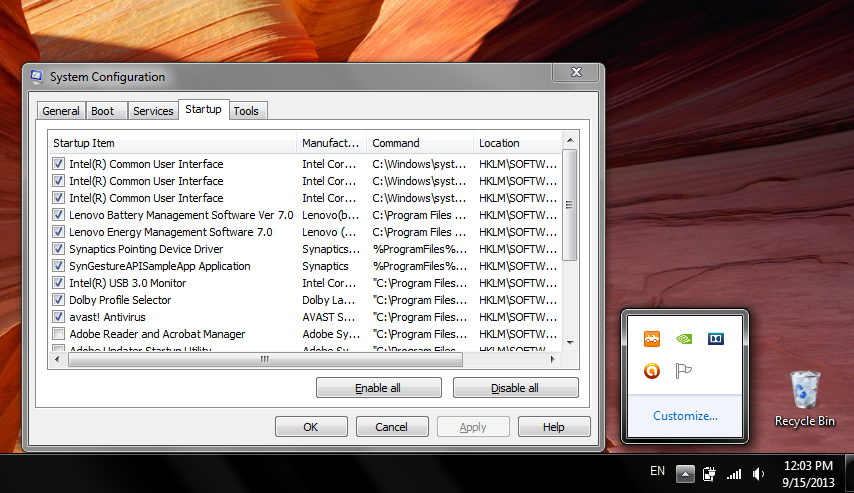Click the System Configuration title bar icon
This screenshot has height=493, width=854.
(x=36, y=77)
